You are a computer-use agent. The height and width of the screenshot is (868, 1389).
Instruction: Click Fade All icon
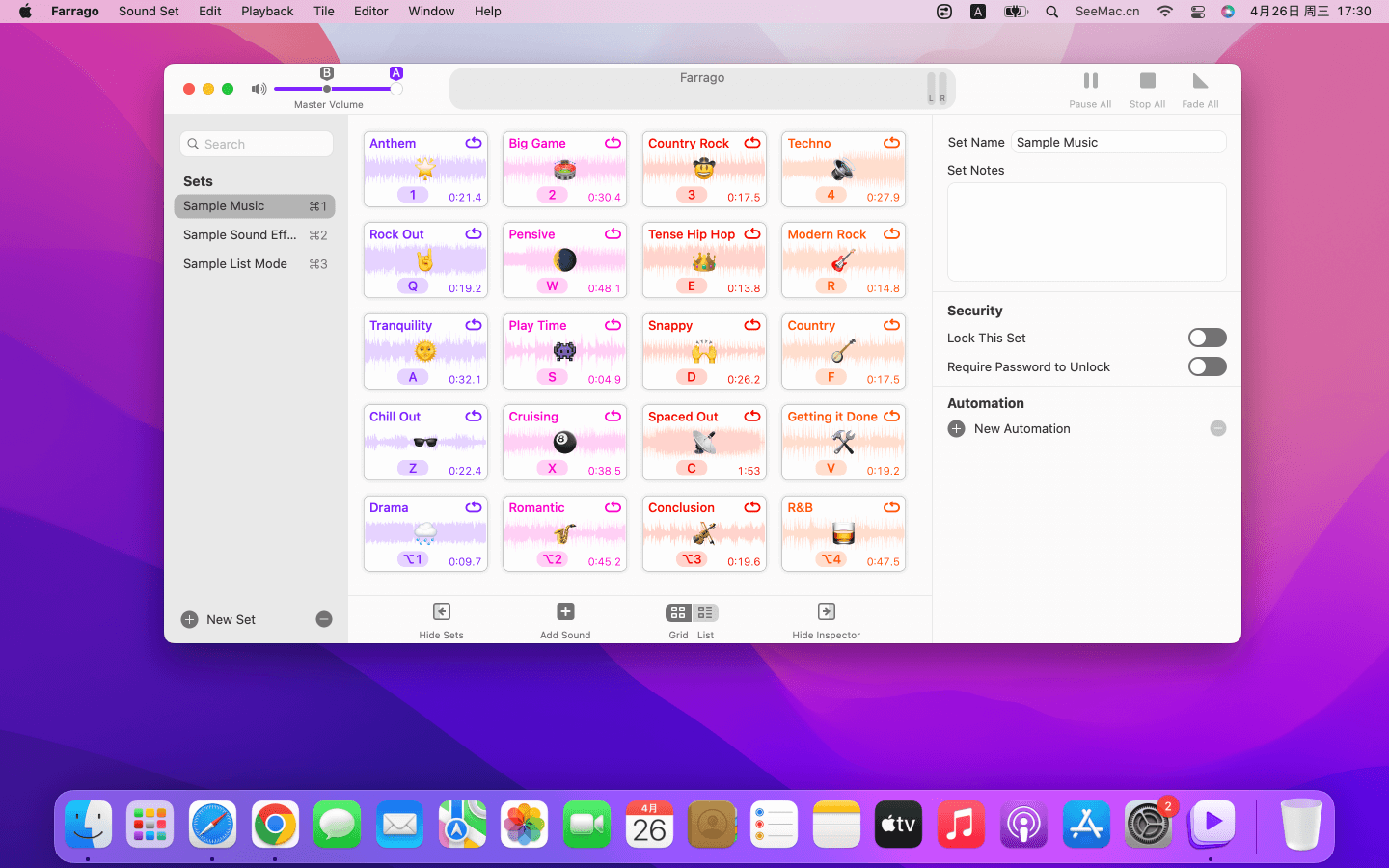point(1200,81)
